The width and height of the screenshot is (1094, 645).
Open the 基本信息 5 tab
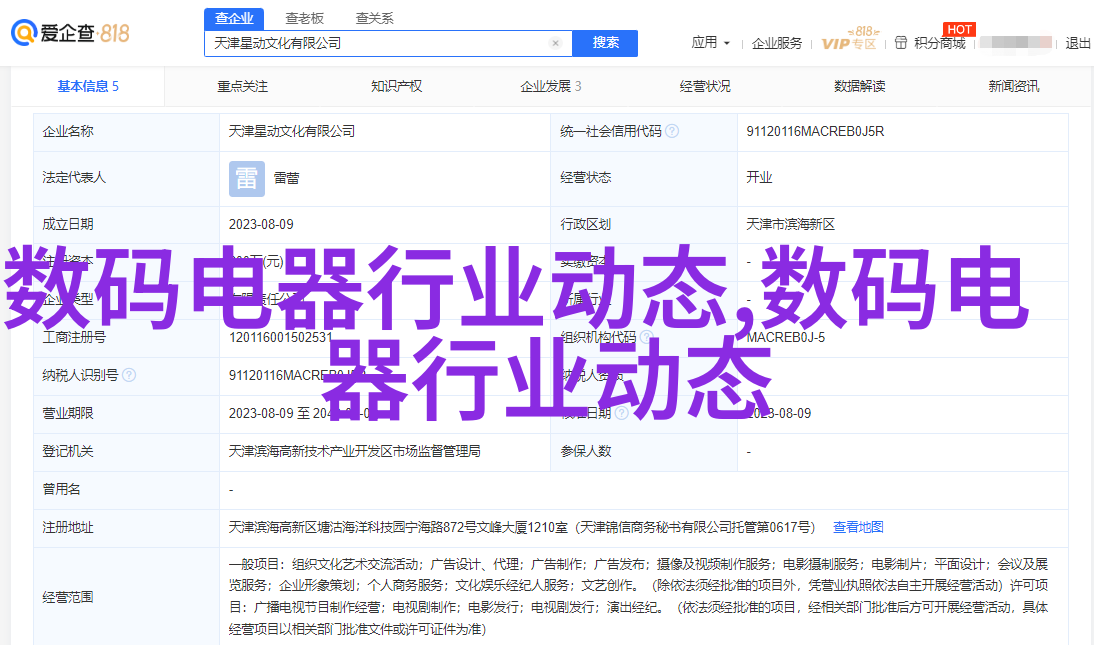(x=88, y=86)
